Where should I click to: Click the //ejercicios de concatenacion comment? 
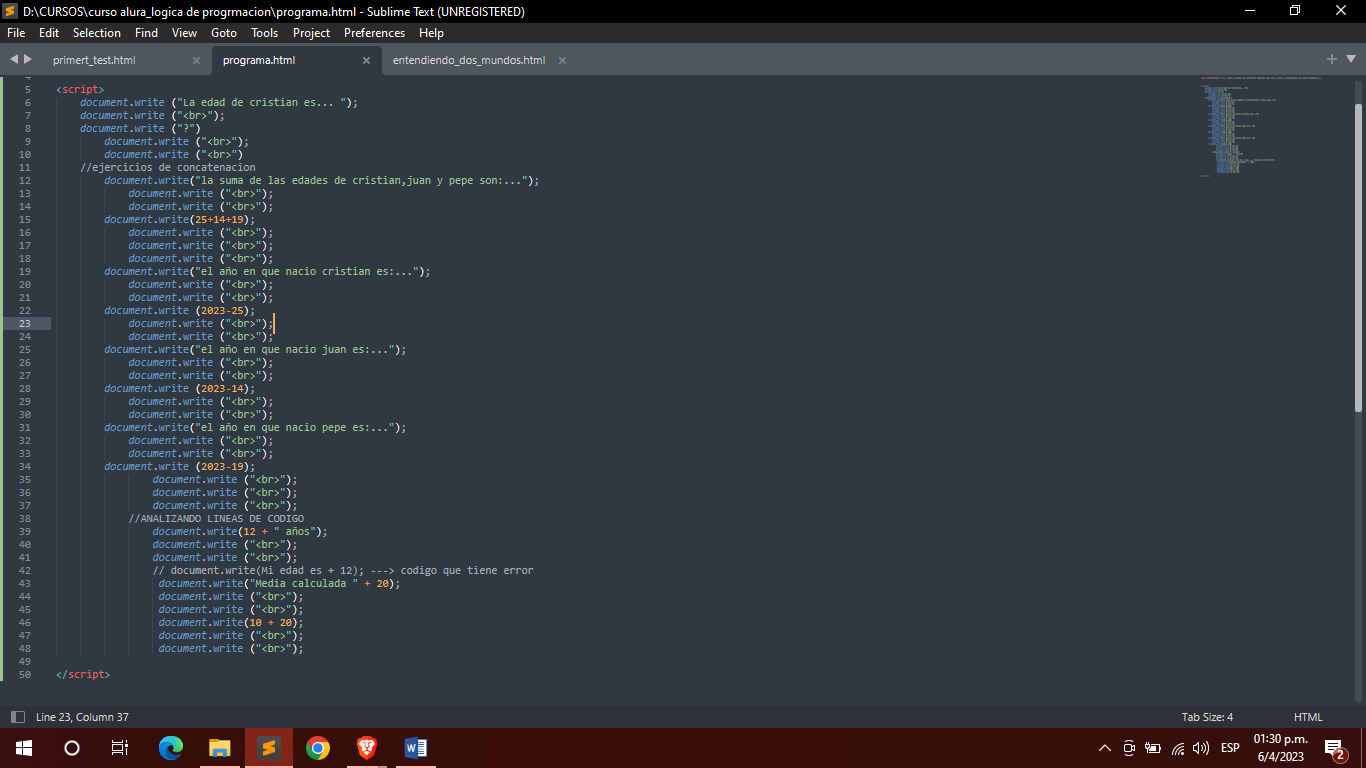click(168, 167)
